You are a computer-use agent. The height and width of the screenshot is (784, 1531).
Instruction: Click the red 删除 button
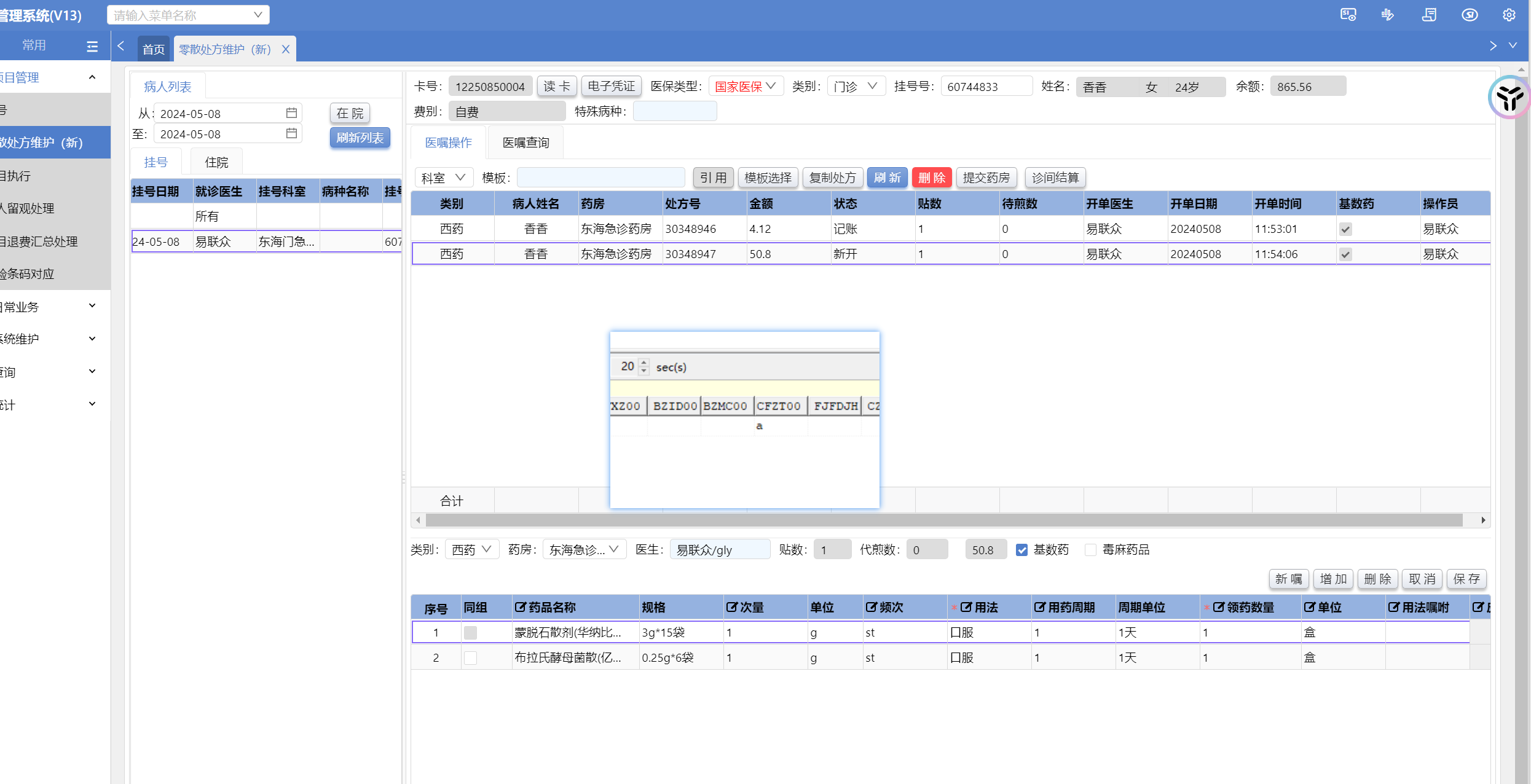click(x=931, y=178)
